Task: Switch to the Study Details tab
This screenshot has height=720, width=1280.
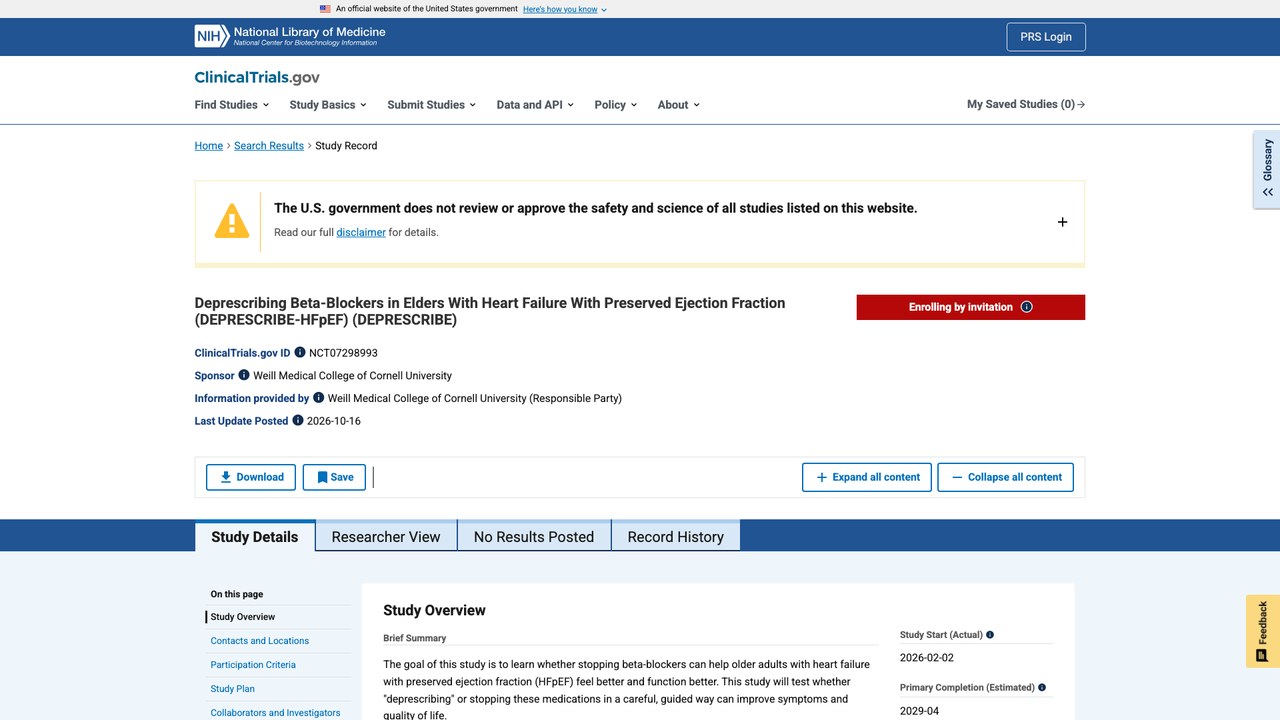Action: click(x=255, y=536)
